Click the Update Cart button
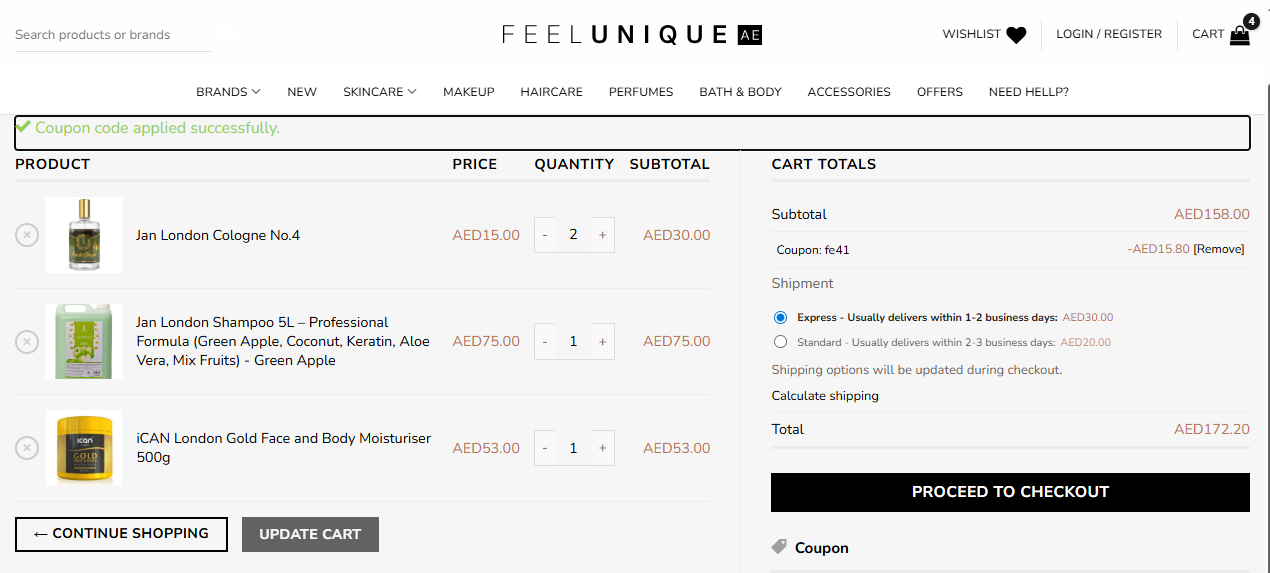Image resolution: width=1270 pixels, height=573 pixels. (310, 534)
